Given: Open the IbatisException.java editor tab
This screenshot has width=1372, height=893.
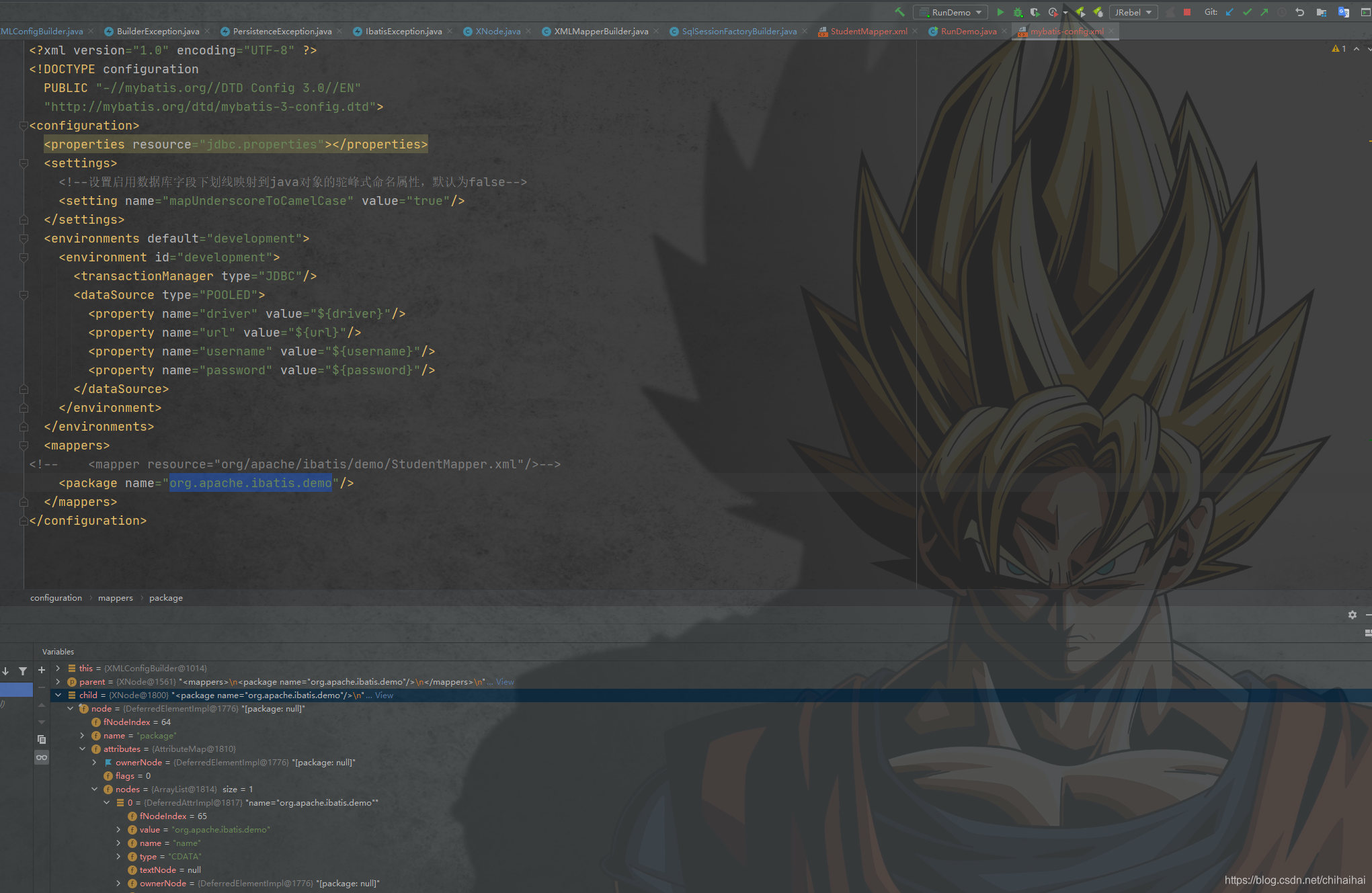Looking at the screenshot, I should (x=403, y=31).
